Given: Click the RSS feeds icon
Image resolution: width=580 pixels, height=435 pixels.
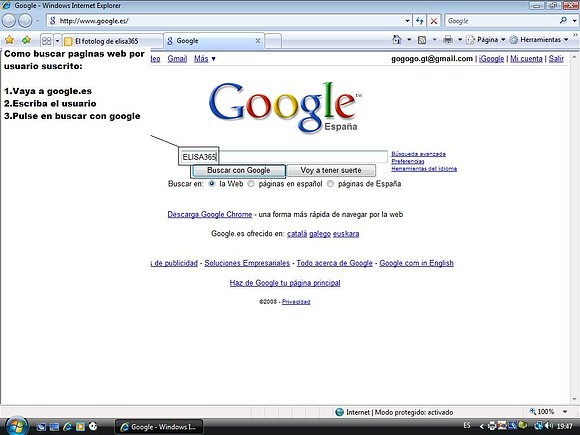Looking at the screenshot, I should 422,40.
